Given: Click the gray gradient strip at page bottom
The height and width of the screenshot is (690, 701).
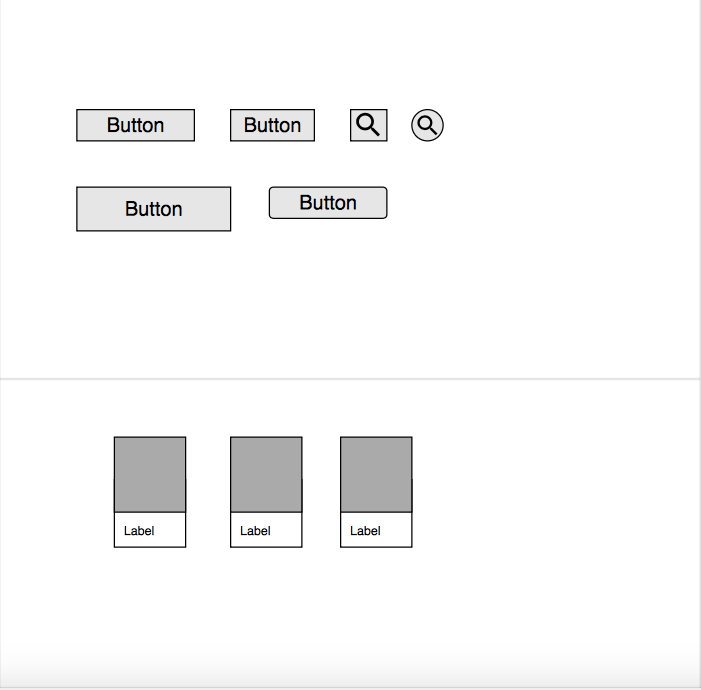Looking at the screenshot, I should tap(350, 676).
